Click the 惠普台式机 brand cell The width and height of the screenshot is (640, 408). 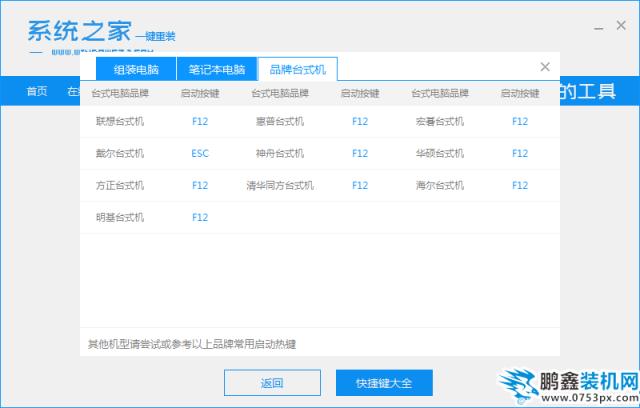280,121
